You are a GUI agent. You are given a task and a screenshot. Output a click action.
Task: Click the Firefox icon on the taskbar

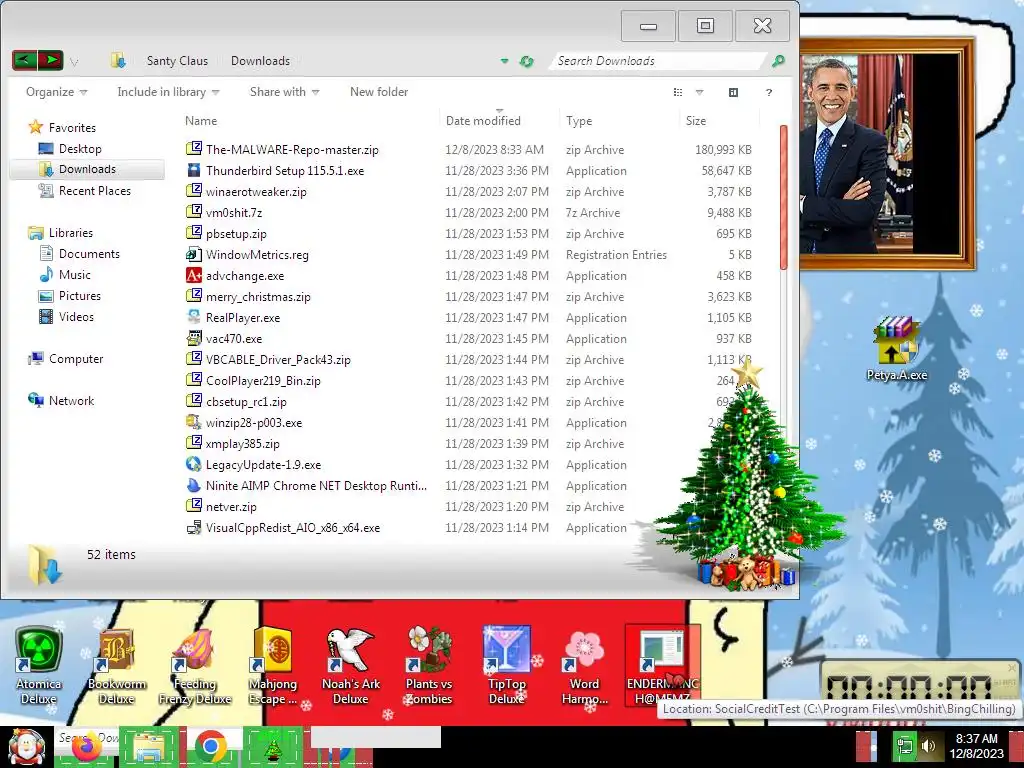pyautogui.click(x=87, y=748)
